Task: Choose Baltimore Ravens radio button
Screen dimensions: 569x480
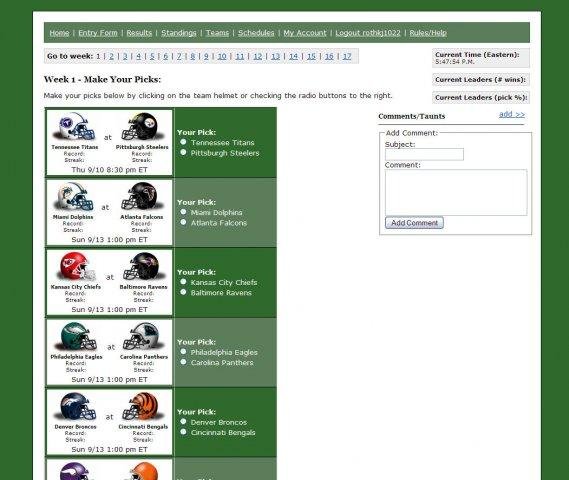Action: [x=183, y=292]
